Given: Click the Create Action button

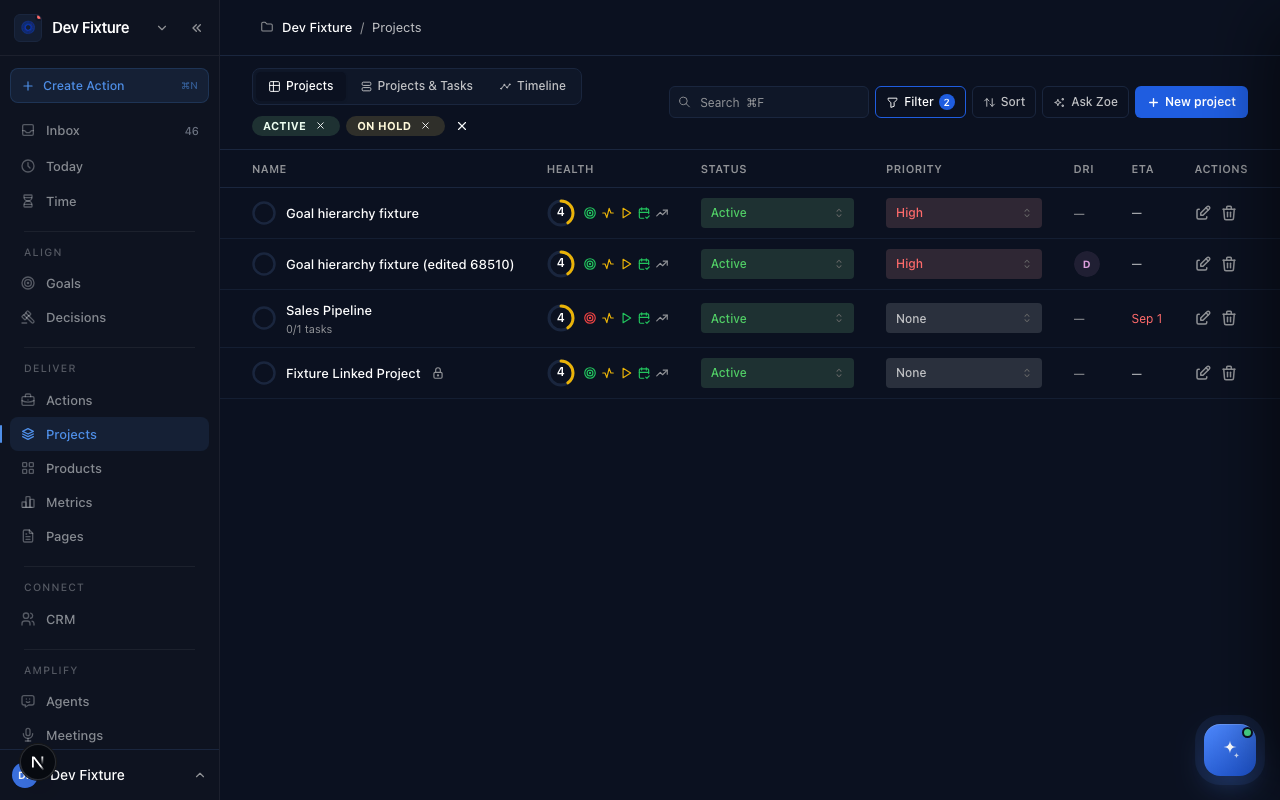Looking at the screenshot, I should pyautogui.click(x=109, y=86).
